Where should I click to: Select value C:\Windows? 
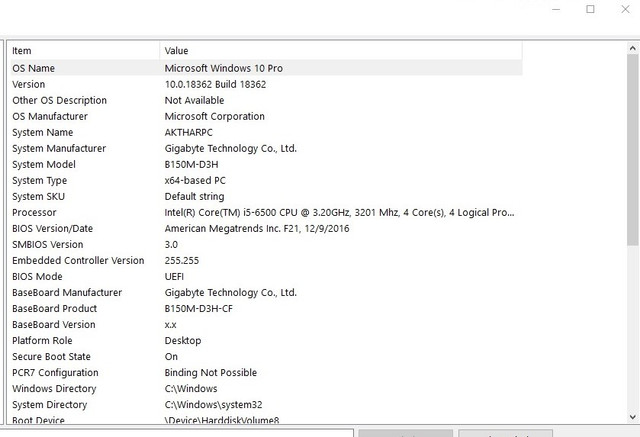[191, 389]
